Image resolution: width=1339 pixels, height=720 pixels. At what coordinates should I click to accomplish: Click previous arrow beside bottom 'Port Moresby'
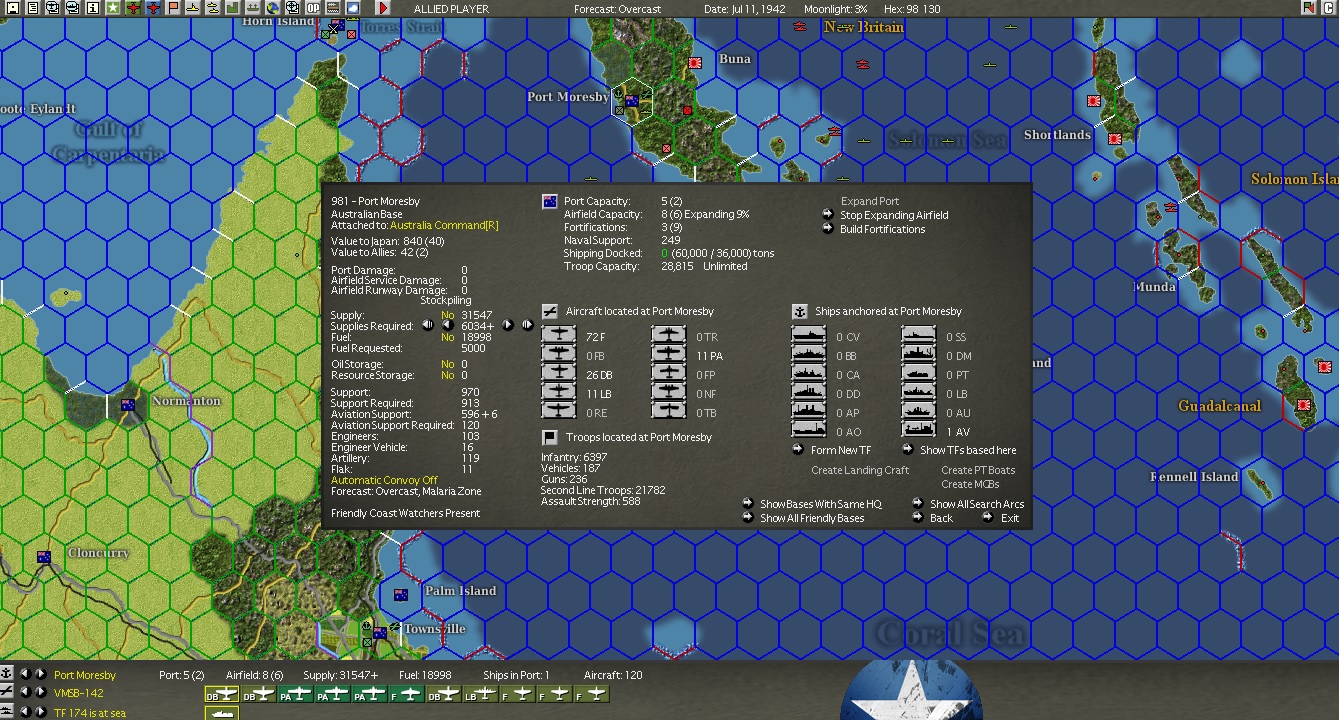tap(25, 675)
